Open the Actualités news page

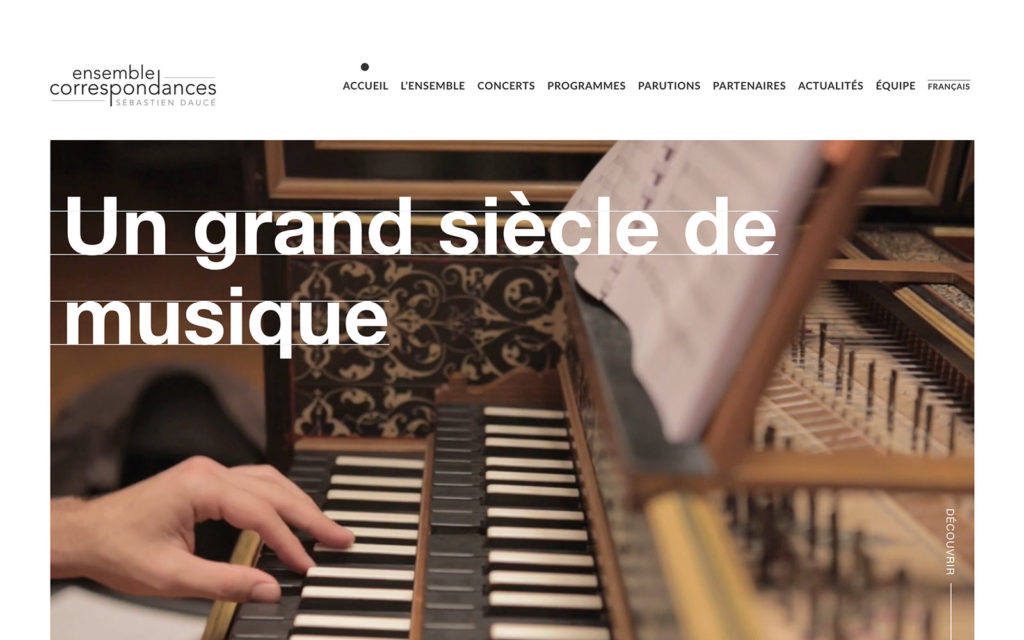[x=830, y=86]
